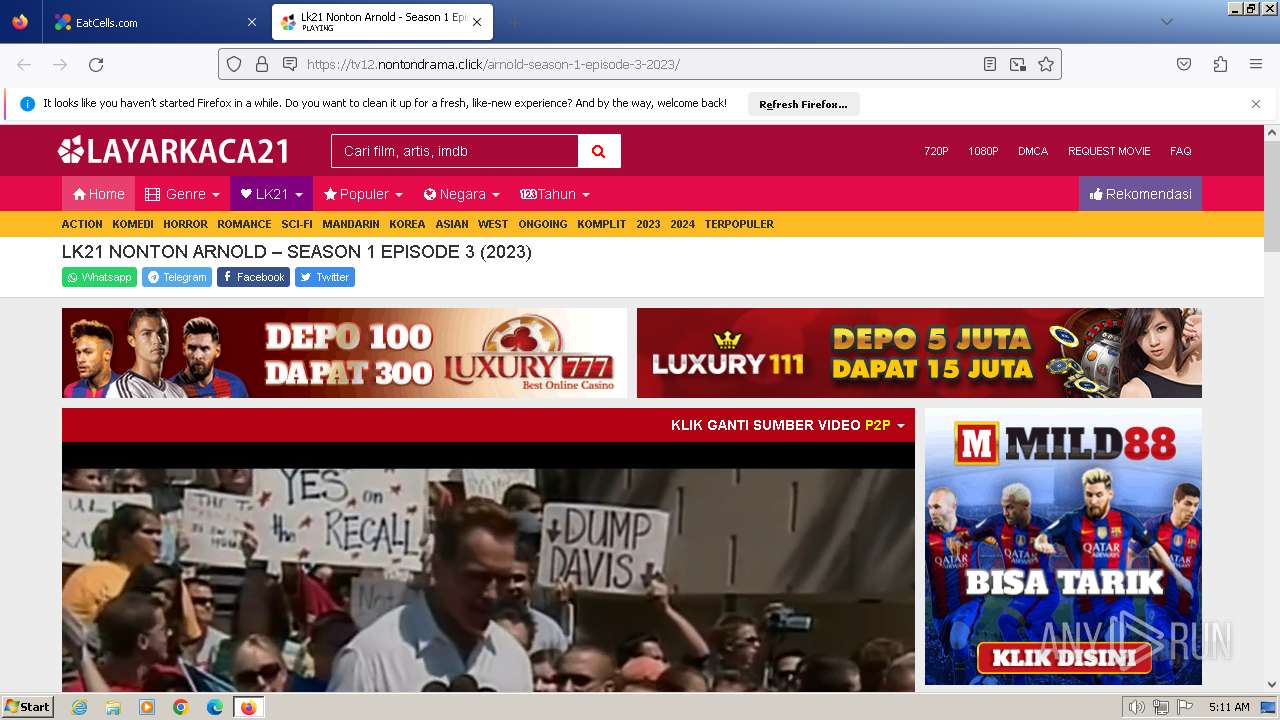Select the KOREA category
The image size is (1280, 720).
tap(407, 224)
